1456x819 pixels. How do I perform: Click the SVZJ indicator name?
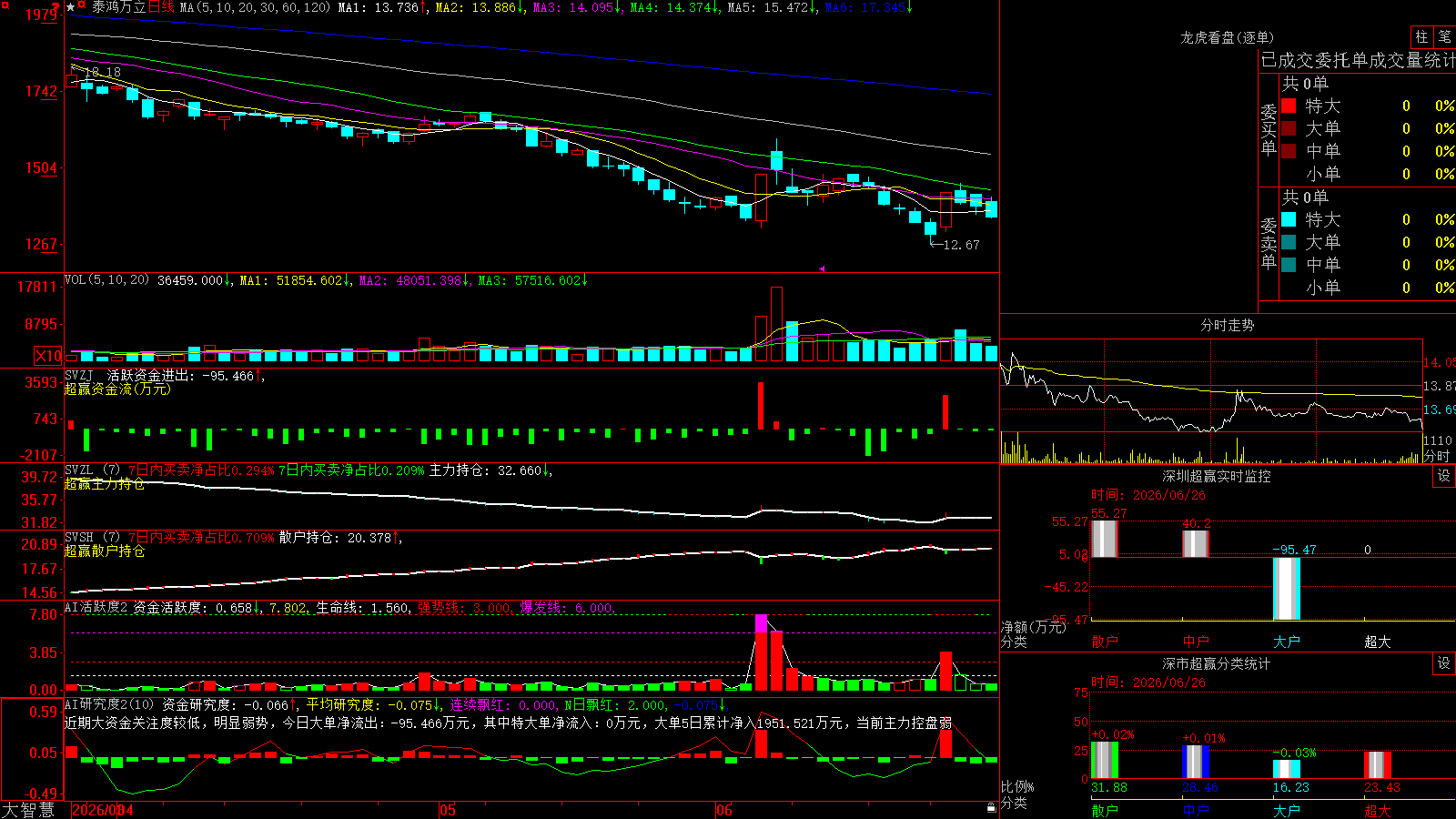point(79,376)
